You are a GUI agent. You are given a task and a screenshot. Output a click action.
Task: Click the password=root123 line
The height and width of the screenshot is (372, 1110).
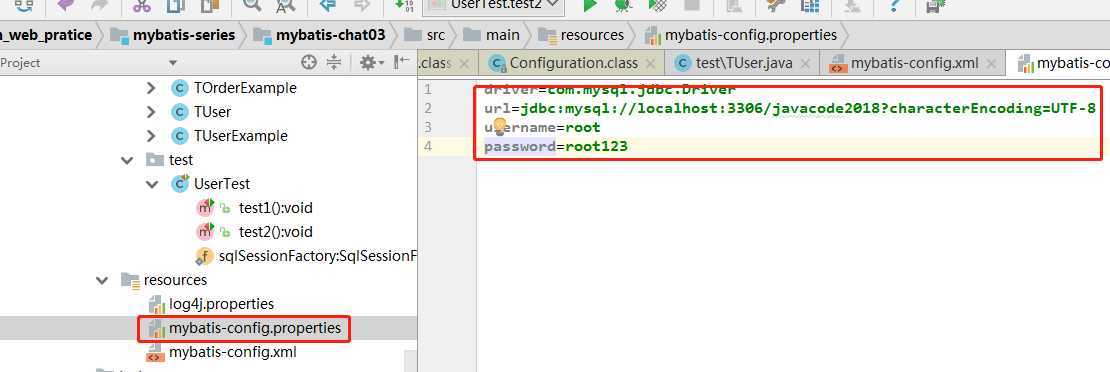tap(556, 147)
